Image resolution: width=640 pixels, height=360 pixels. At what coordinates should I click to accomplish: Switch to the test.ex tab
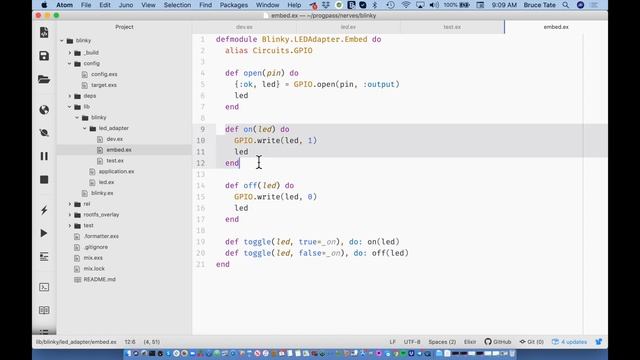452,27
